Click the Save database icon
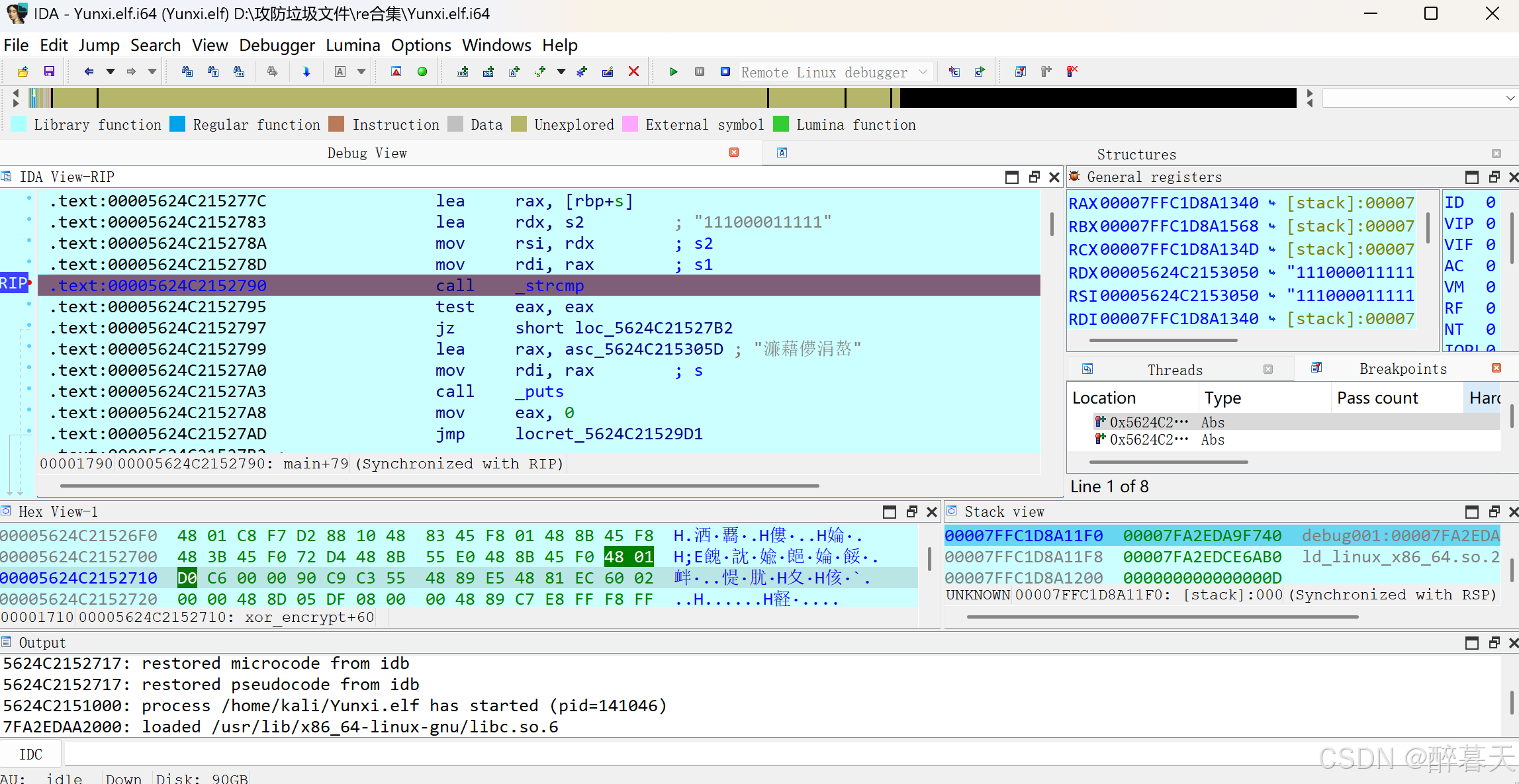Image resolution: width=1519 pixels, height=784 pixels. coord(49,71)
